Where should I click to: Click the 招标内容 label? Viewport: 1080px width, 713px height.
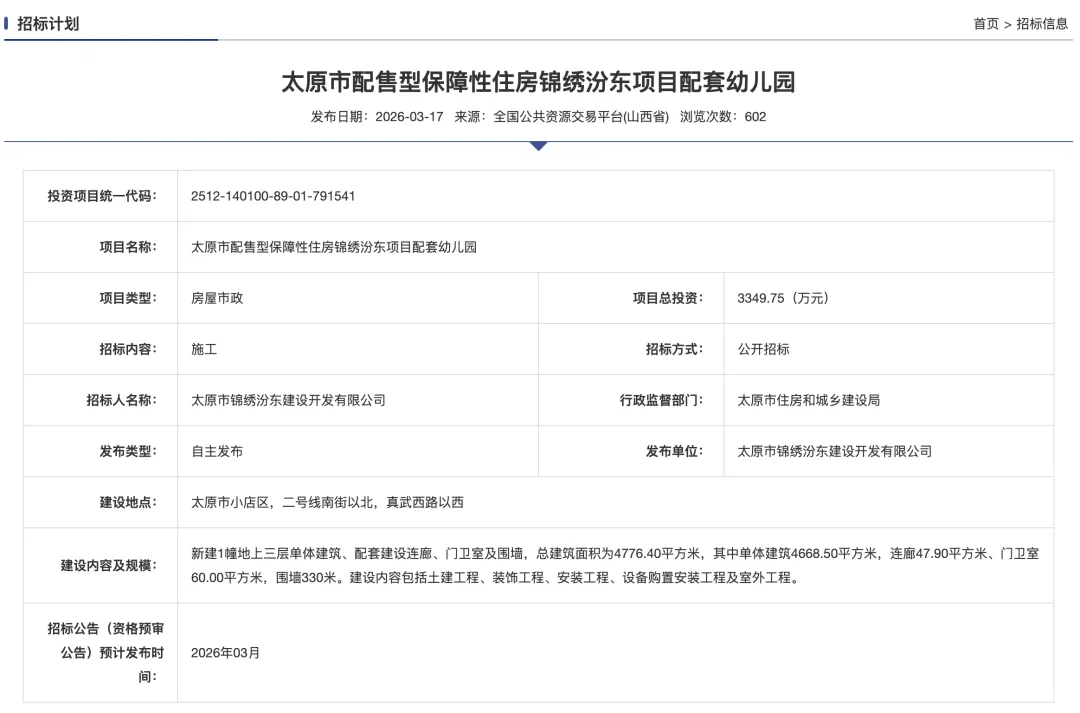[128, 349]
